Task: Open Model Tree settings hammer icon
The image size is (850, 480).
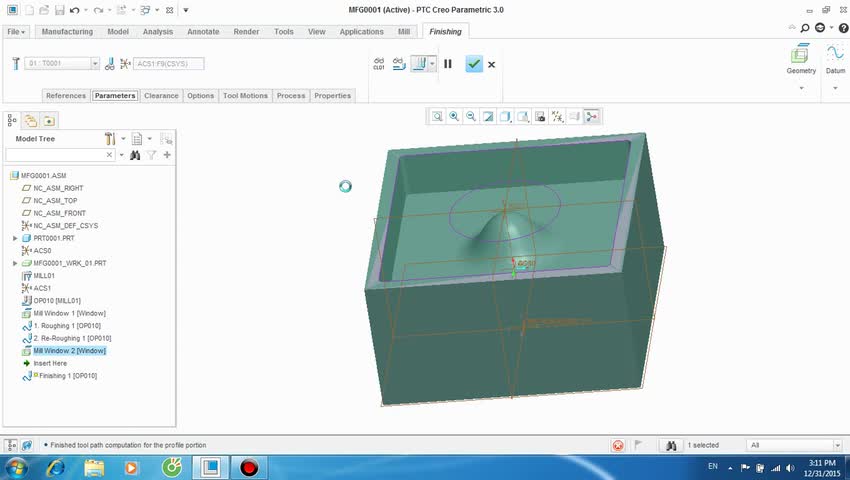Action: [x=110, y=139]
